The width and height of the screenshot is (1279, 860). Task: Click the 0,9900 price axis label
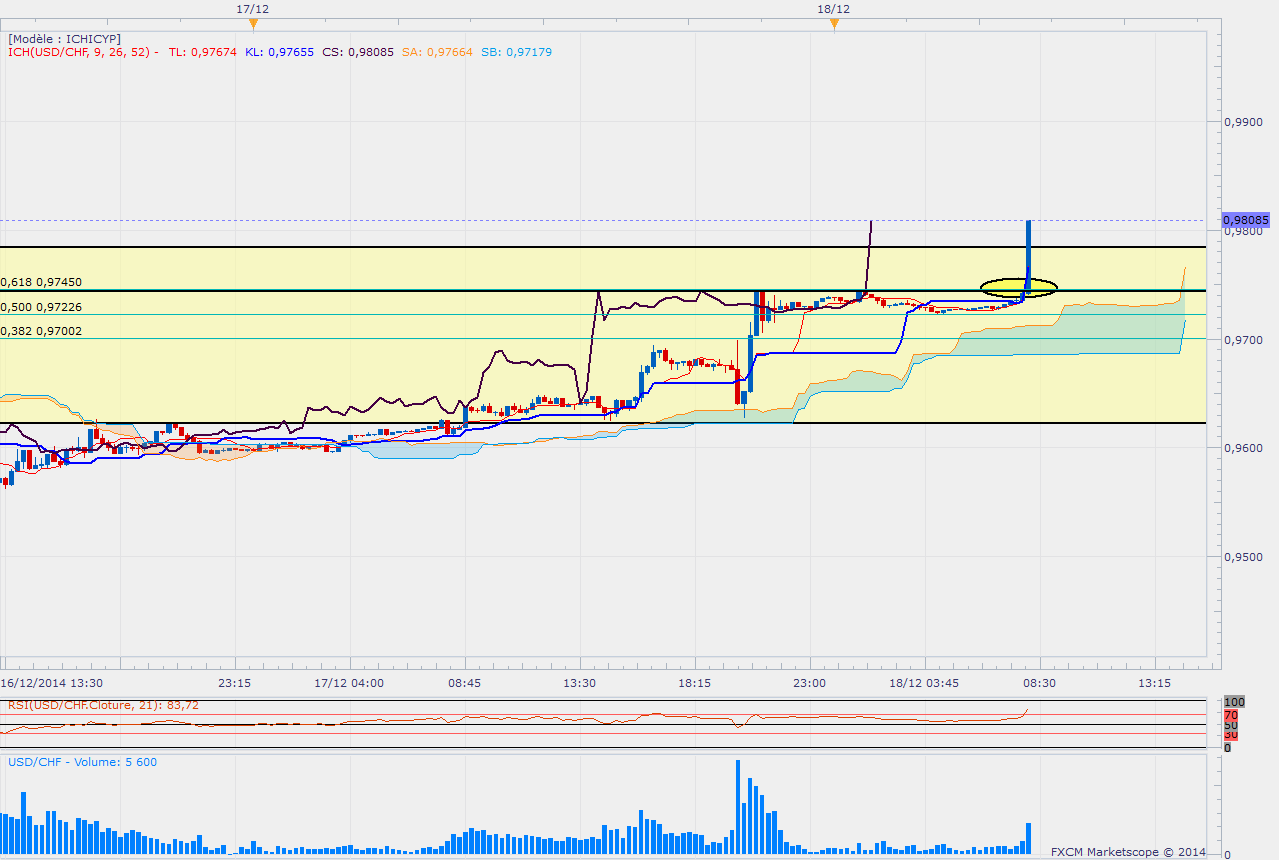[x=1243, y=122]
